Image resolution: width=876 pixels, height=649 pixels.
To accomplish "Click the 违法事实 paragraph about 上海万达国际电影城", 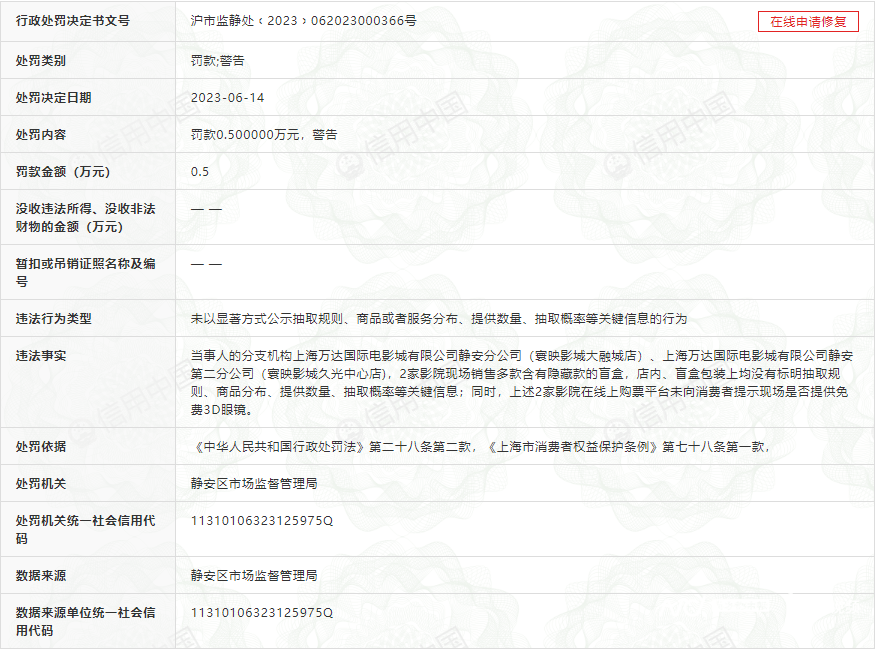I will 521,382.
